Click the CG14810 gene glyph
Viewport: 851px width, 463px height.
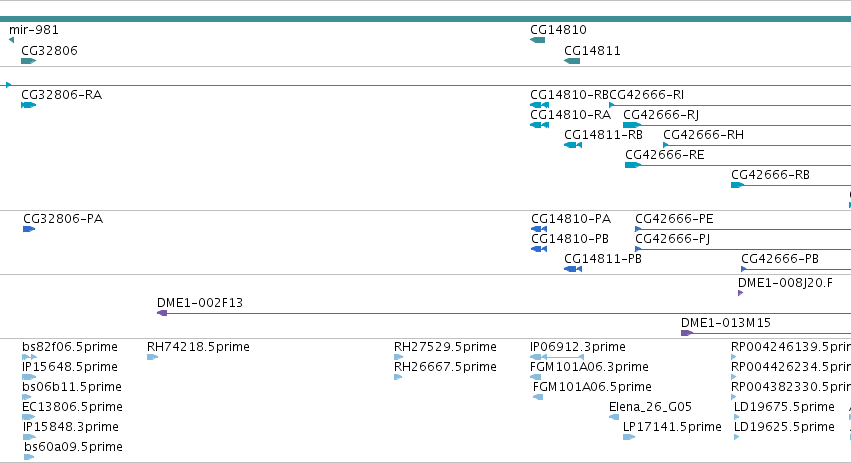tap(537, 40)
